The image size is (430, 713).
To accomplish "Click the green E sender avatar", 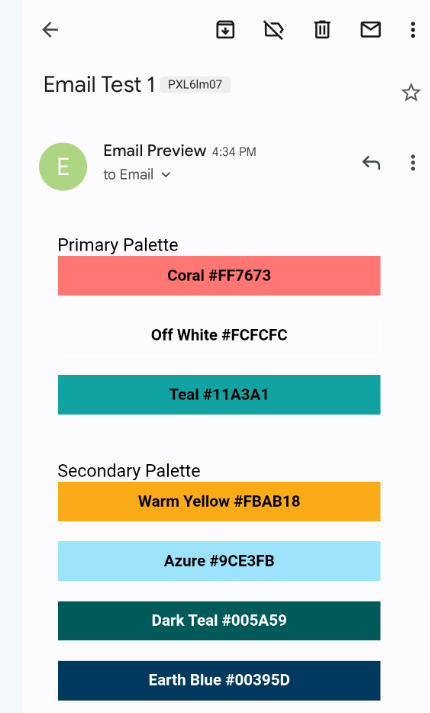I will click(63, 166).
